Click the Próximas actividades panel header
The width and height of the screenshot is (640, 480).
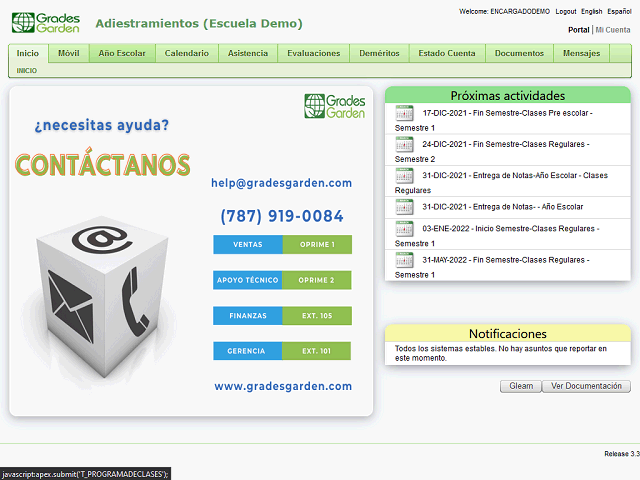coord(508,95)
